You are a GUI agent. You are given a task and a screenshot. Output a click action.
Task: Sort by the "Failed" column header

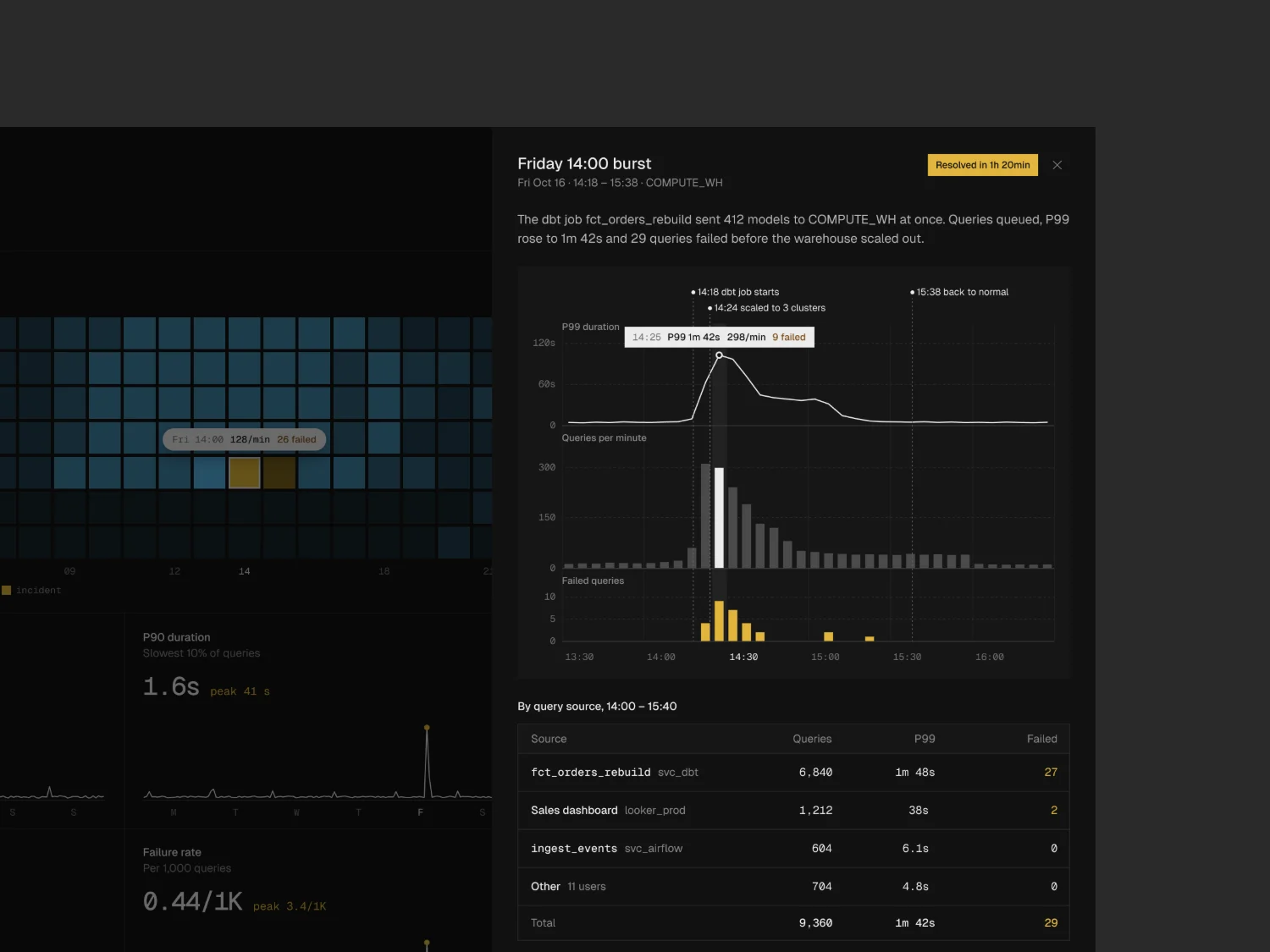tap(1042, 739)
